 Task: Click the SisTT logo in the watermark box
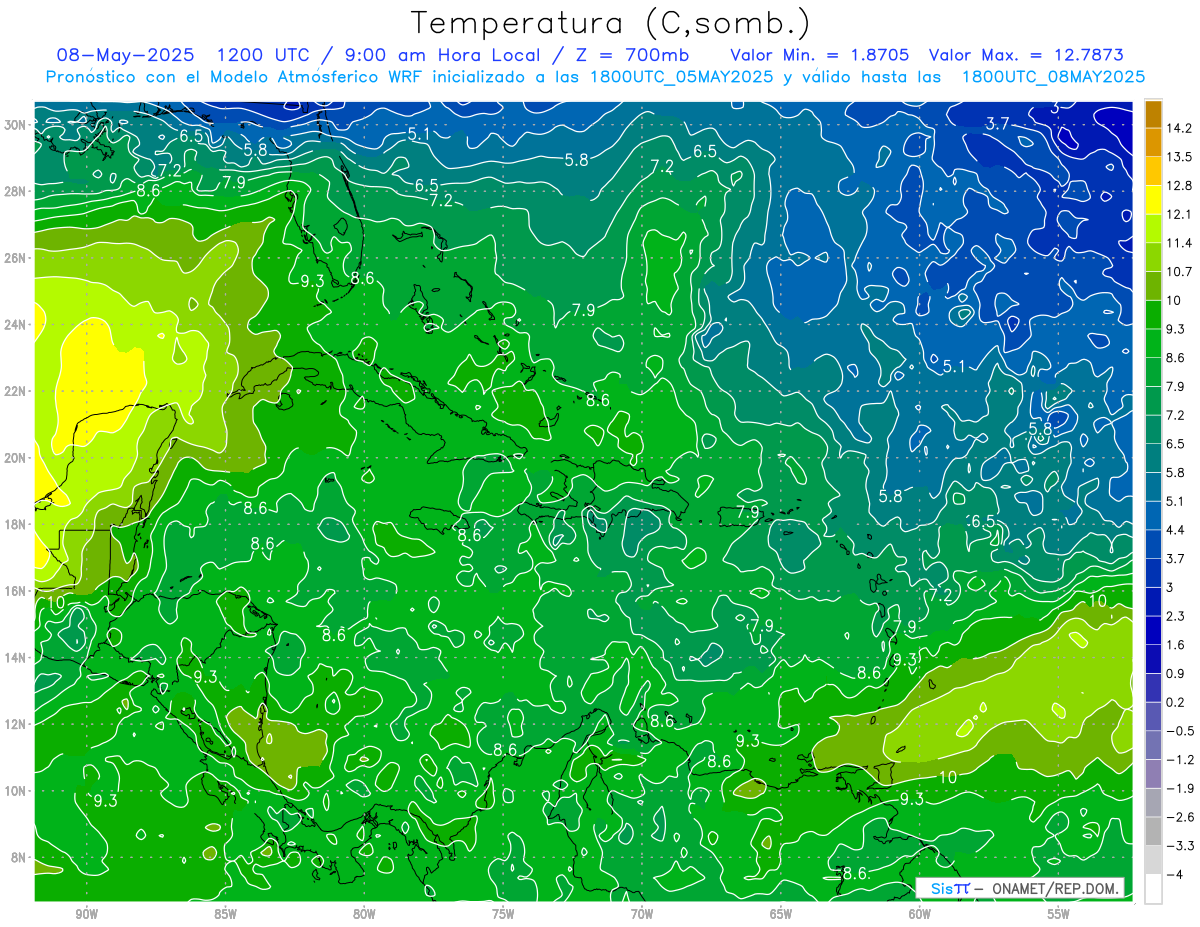tap(950, 888)
